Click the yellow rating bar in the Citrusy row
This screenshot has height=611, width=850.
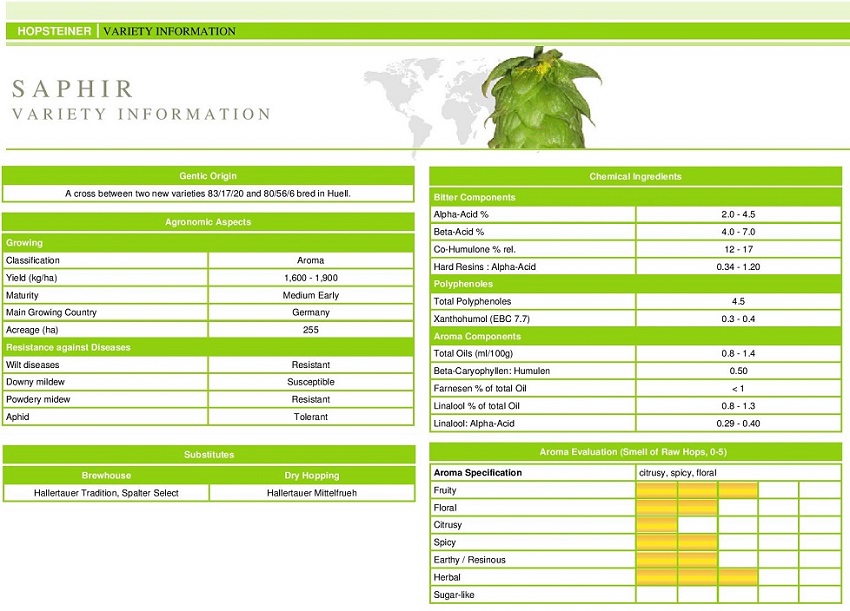click(657, 525)
